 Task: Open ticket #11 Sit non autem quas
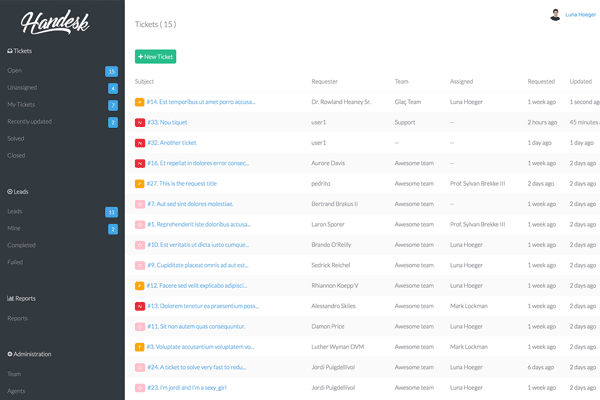pos(196,326)
